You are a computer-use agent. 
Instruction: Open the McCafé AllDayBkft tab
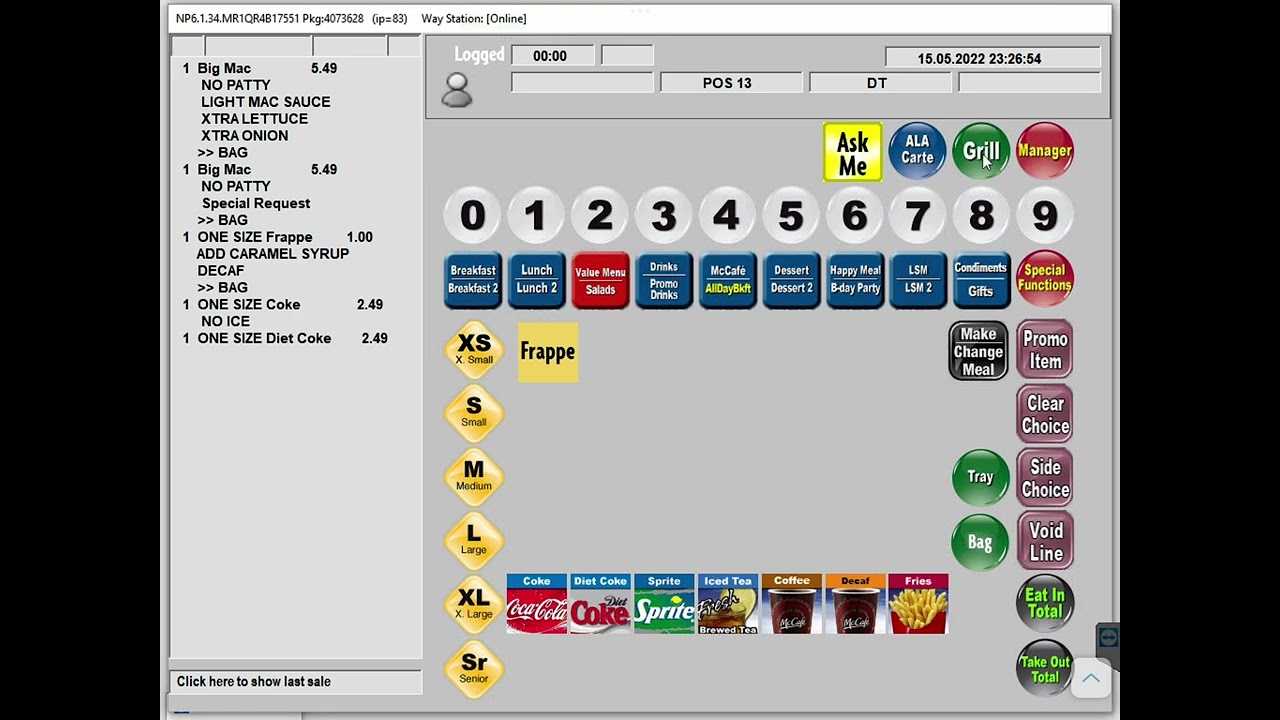[727, 280]
